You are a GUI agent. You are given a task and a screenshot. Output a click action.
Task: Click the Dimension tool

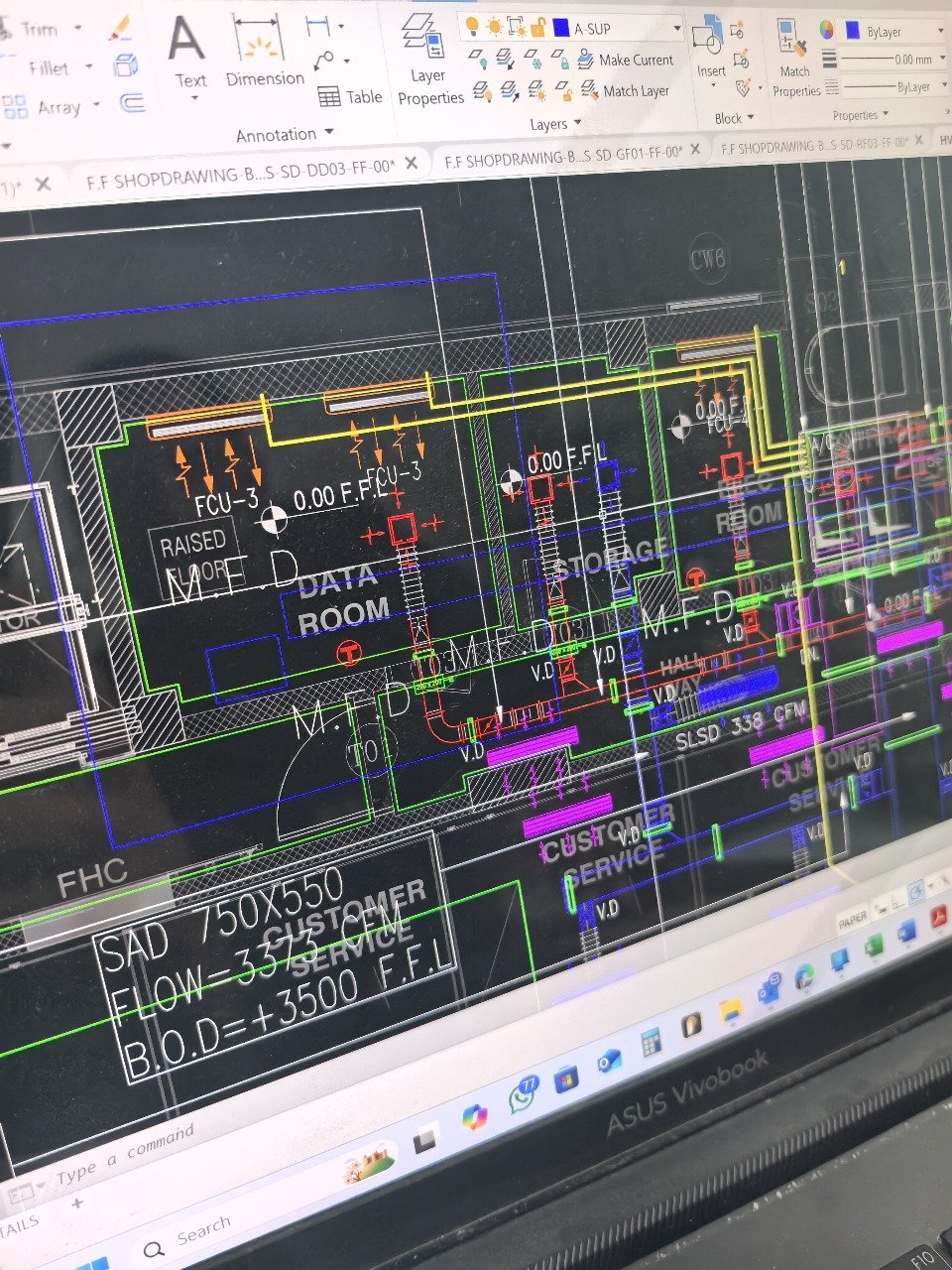(x=263, y=55)
